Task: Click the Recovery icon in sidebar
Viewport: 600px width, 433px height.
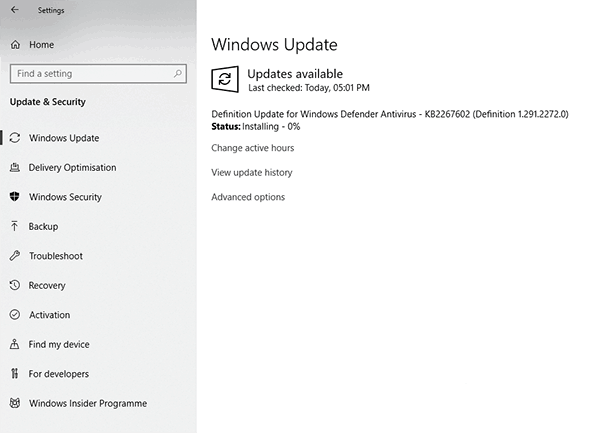Action: (15, 285)
